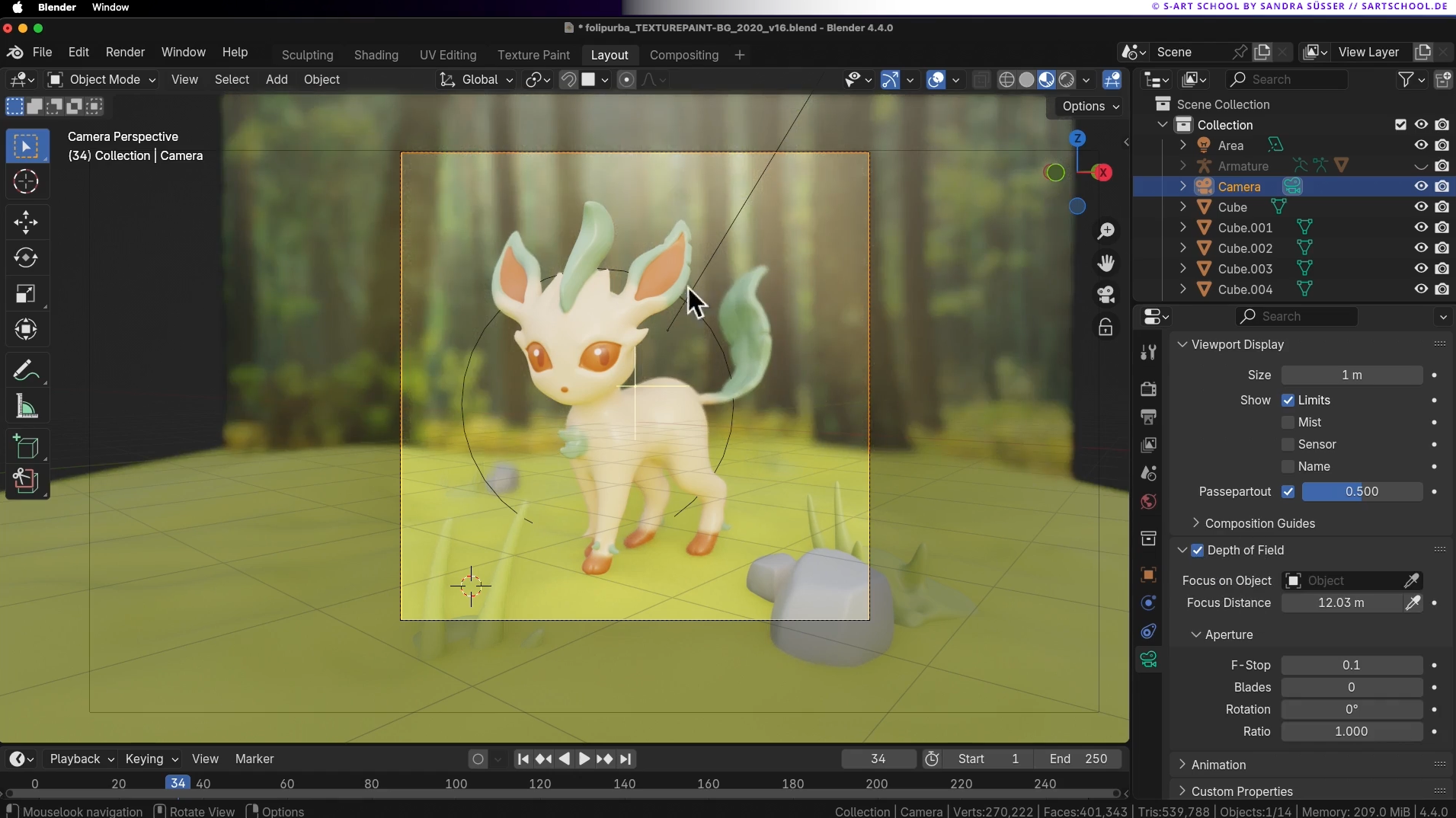Jump to the timeline start frame
The width and height of the screenshot is (1456, 818).
(x=523, y=759)
